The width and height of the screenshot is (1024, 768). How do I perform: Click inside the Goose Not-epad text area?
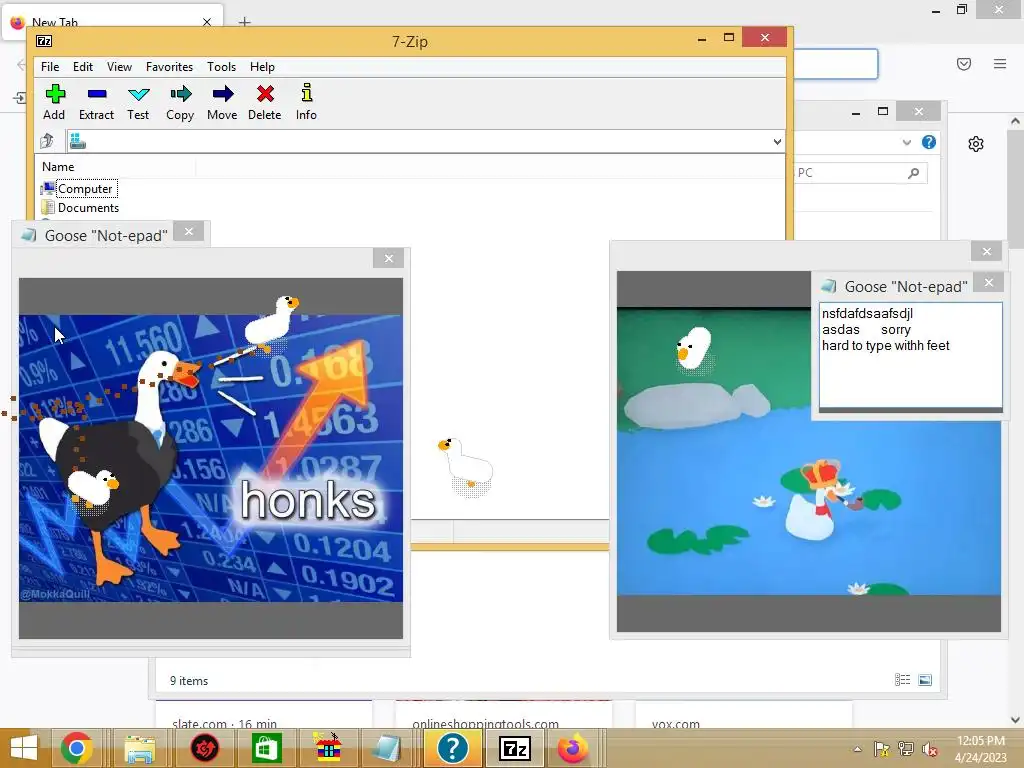pos(910,355)
